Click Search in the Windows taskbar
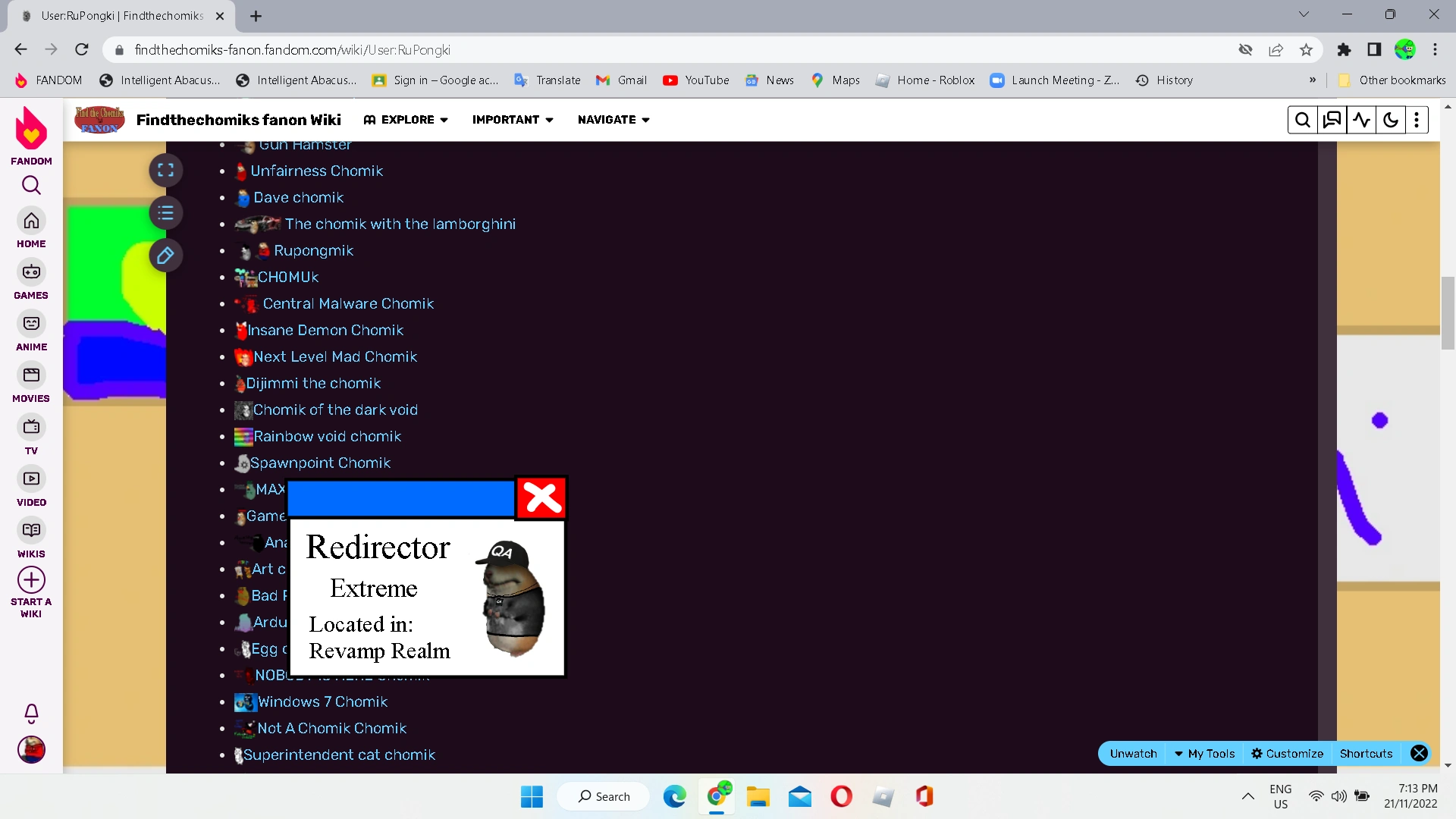The image size is (1456, 819). 603,796
